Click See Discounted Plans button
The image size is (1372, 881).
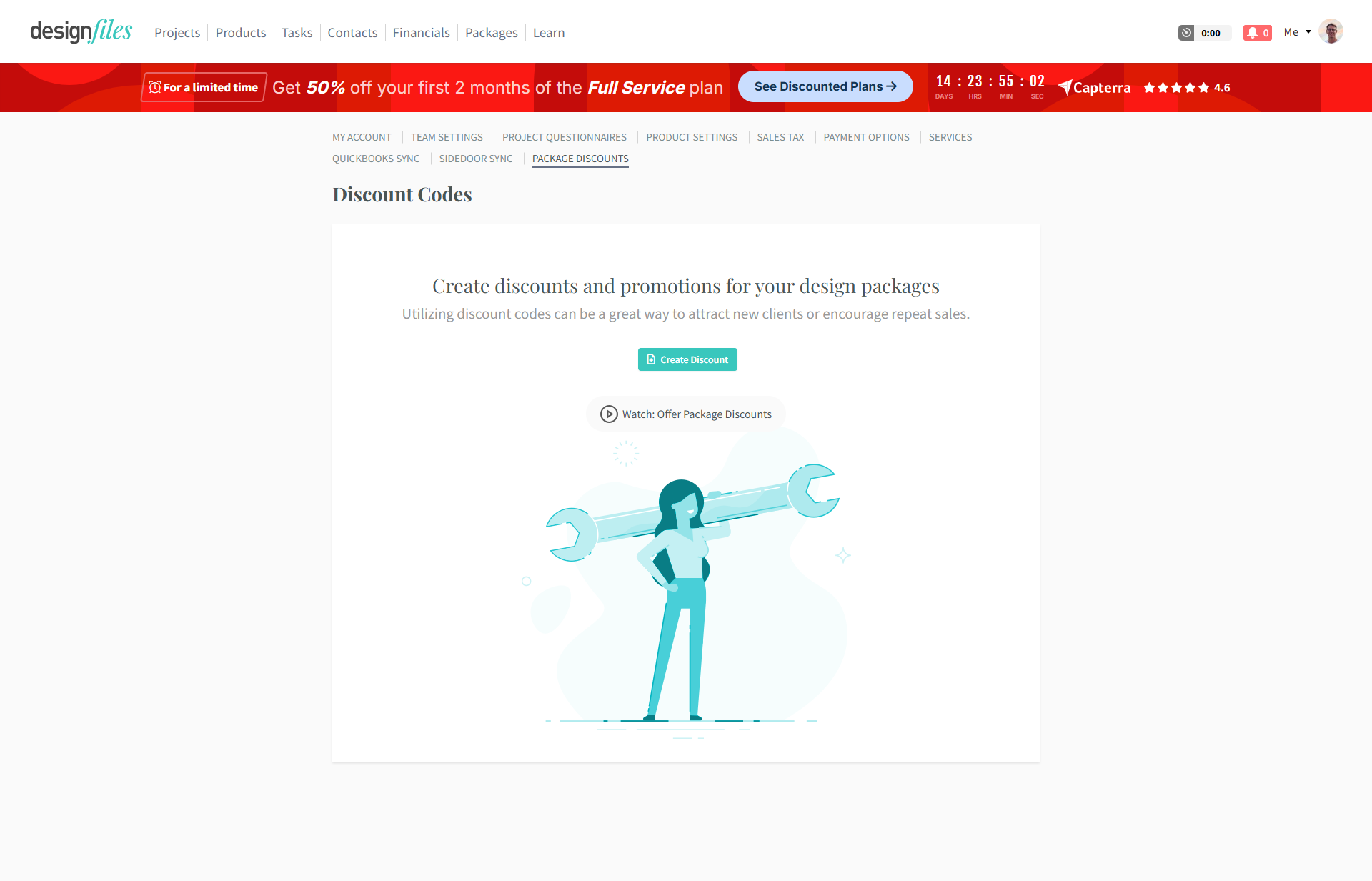[825, 86]
